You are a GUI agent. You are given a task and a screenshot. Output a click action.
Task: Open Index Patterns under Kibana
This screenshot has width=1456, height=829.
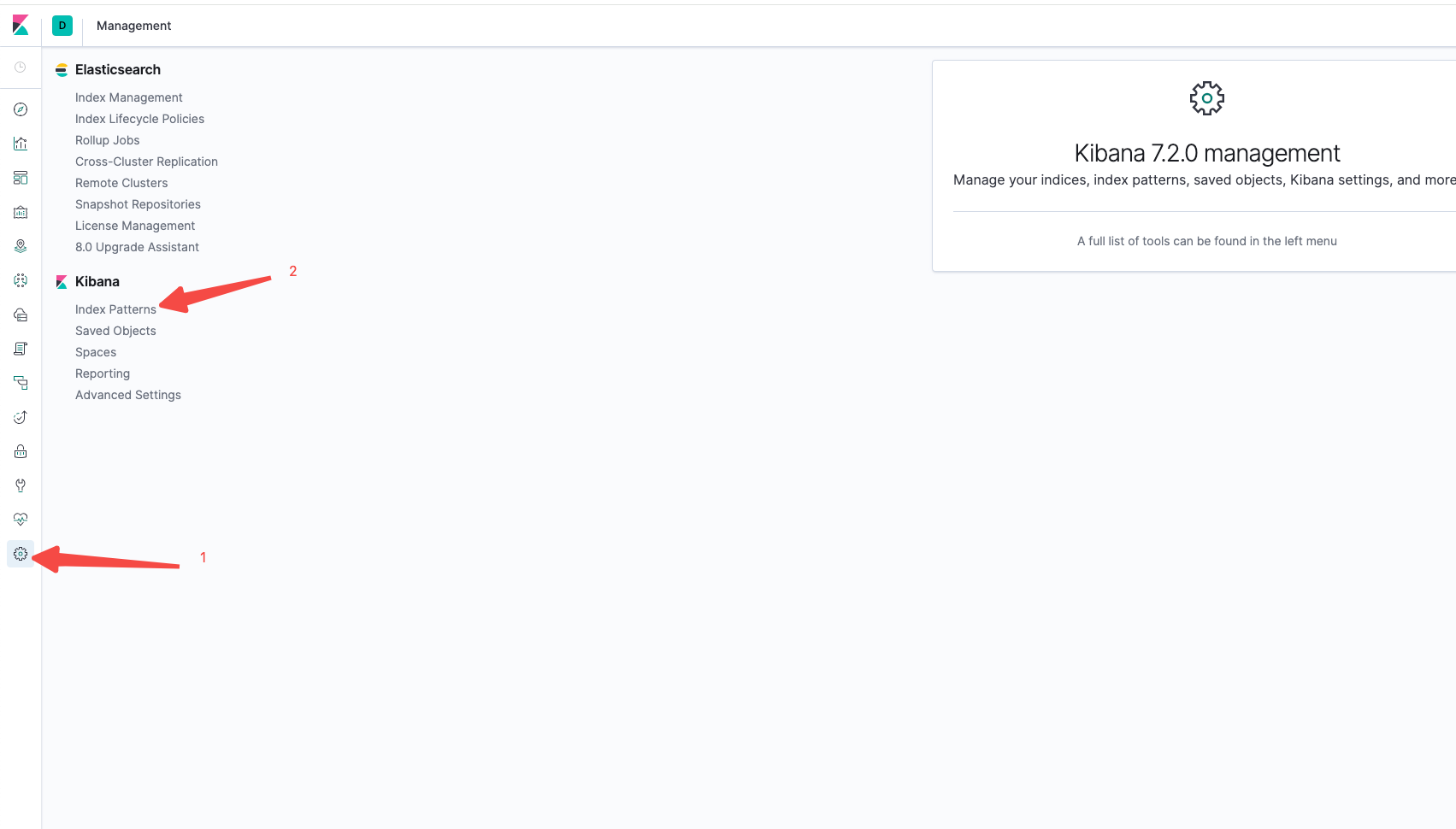coord(115,309)
